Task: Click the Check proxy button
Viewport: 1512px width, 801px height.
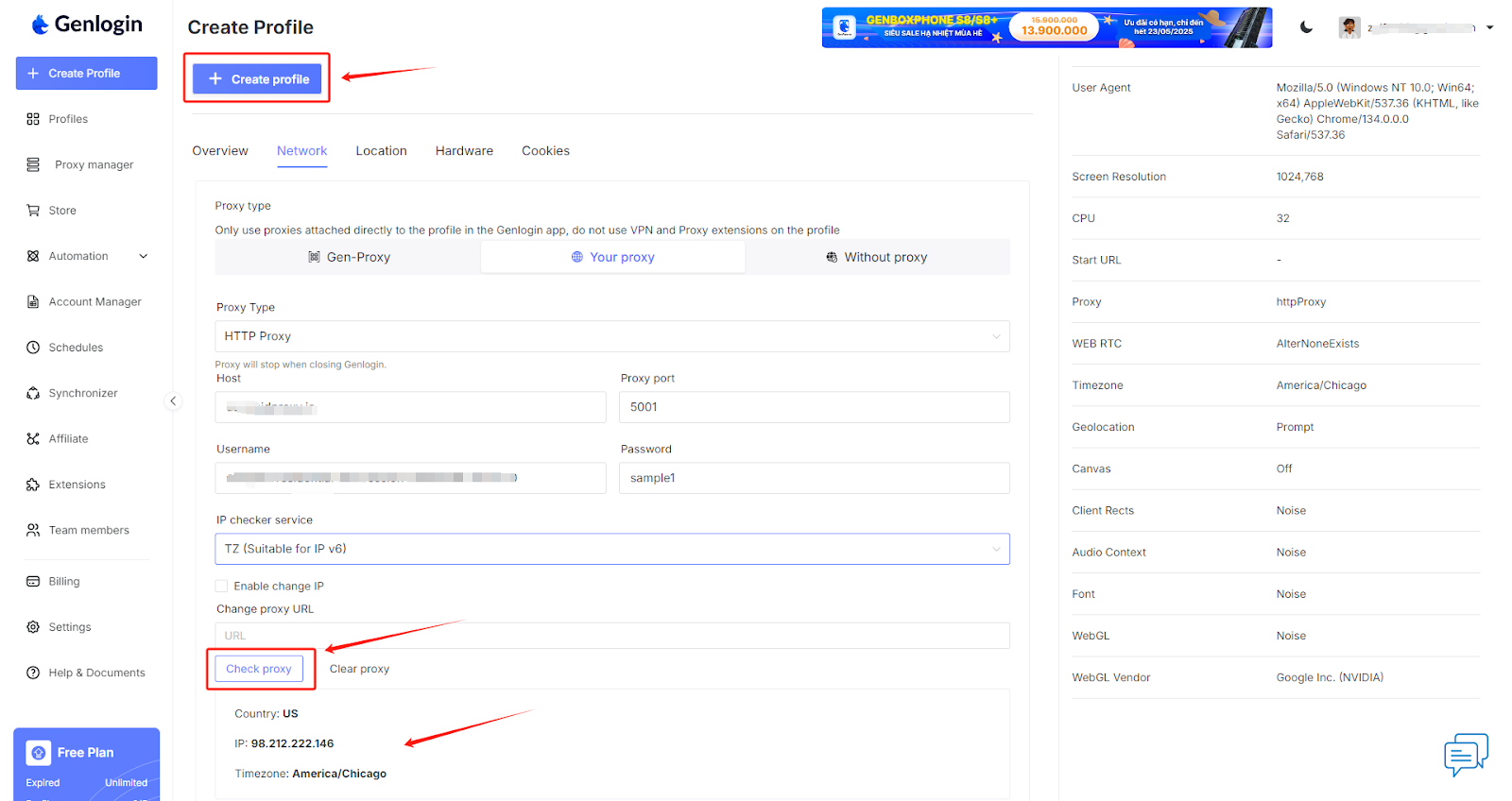Action: (259, 669)
